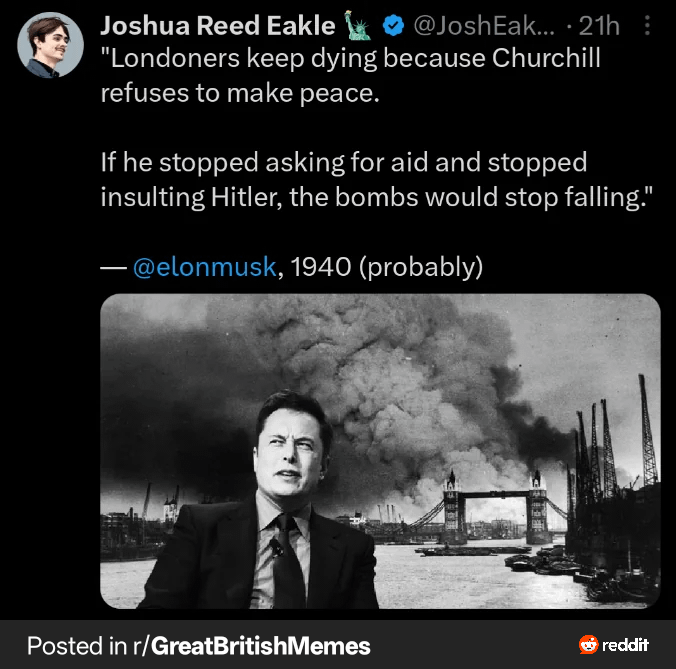Click the Reddit alien logo icon

588,645
